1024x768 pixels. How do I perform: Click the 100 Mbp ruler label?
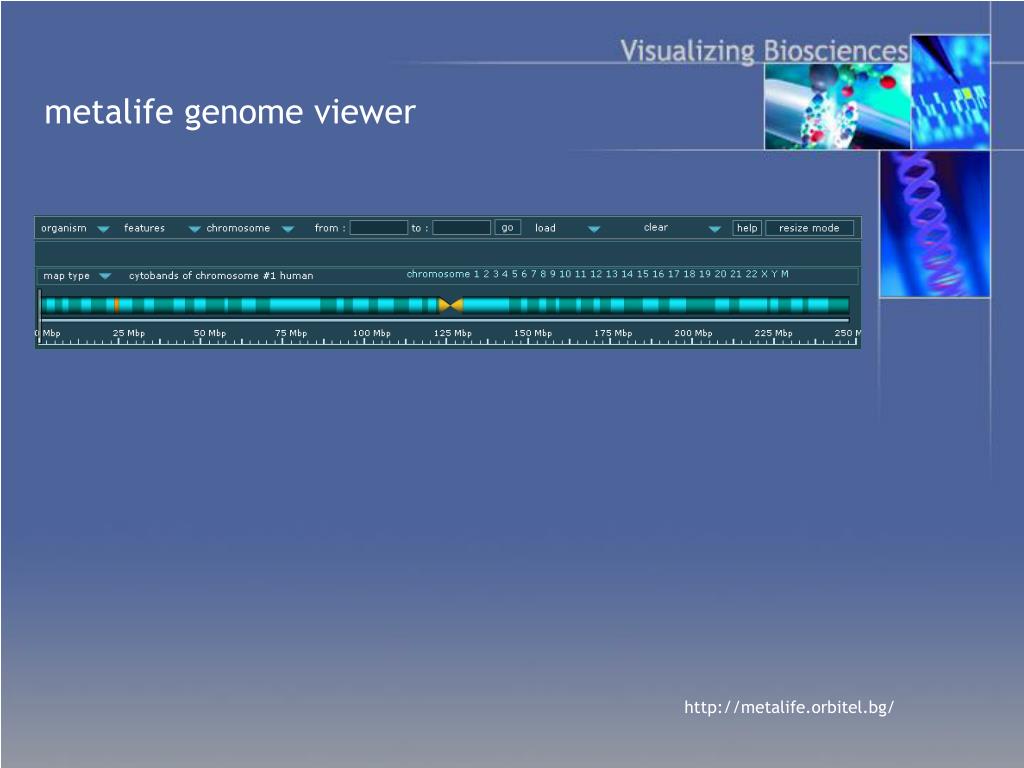[372, 333]
